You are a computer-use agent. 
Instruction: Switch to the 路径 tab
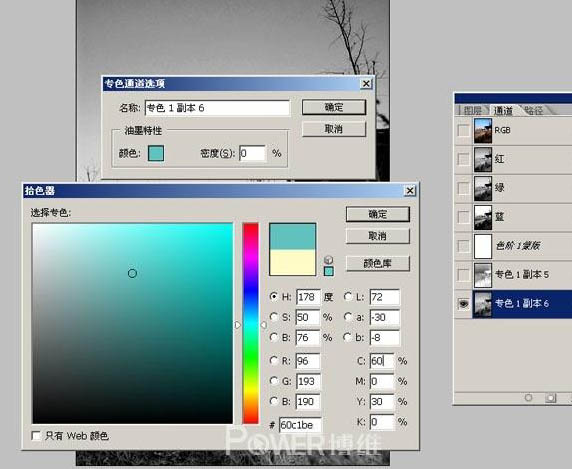click(x=534, y=110)
